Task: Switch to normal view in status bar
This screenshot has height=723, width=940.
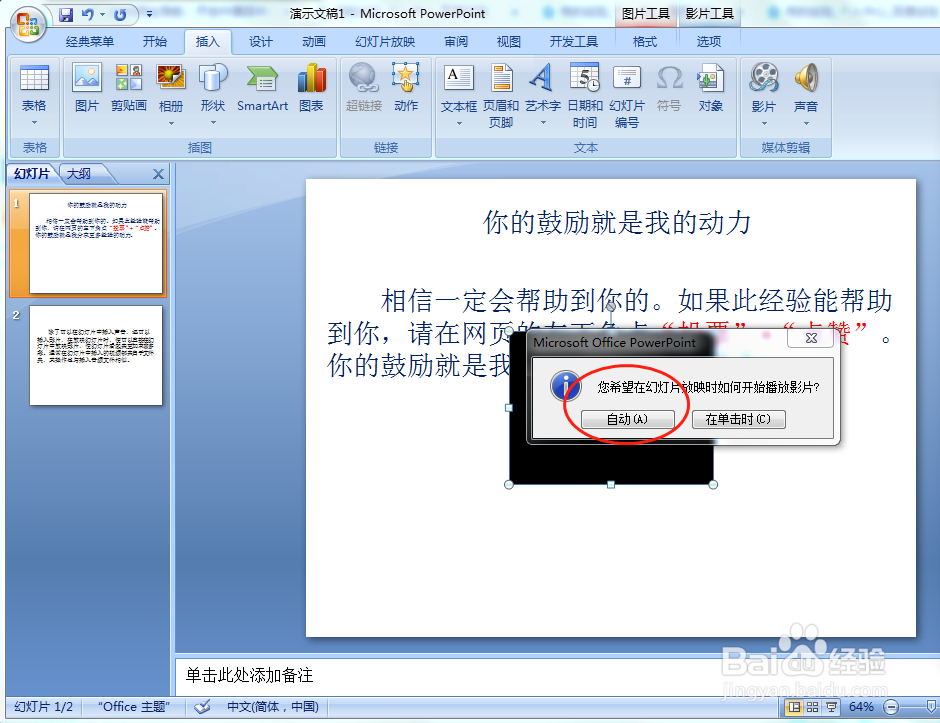Action: (794, 707)
